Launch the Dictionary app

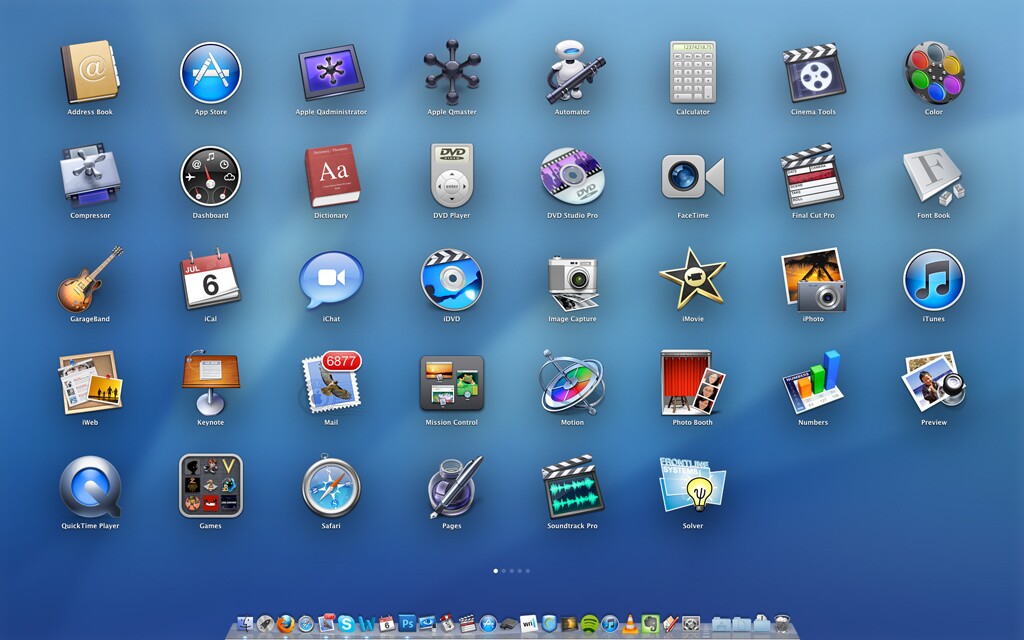coord(331,175)
